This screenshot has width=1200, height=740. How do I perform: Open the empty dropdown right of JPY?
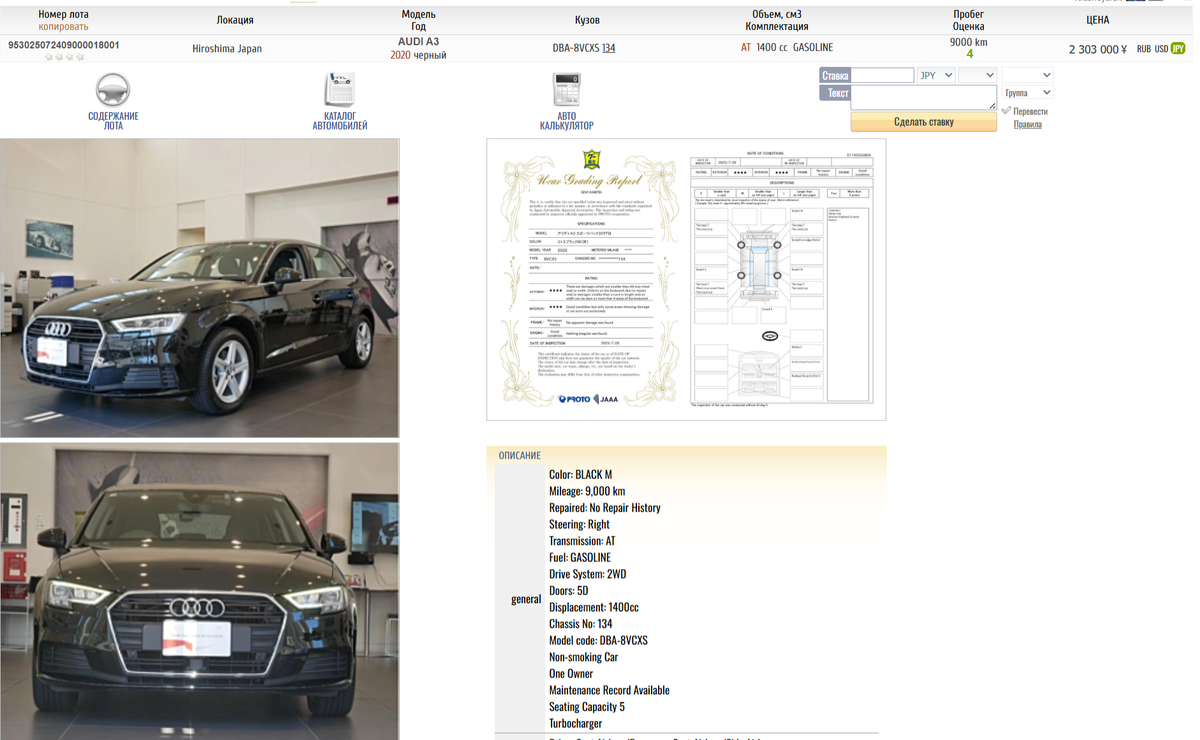click(x=977, y=75)
